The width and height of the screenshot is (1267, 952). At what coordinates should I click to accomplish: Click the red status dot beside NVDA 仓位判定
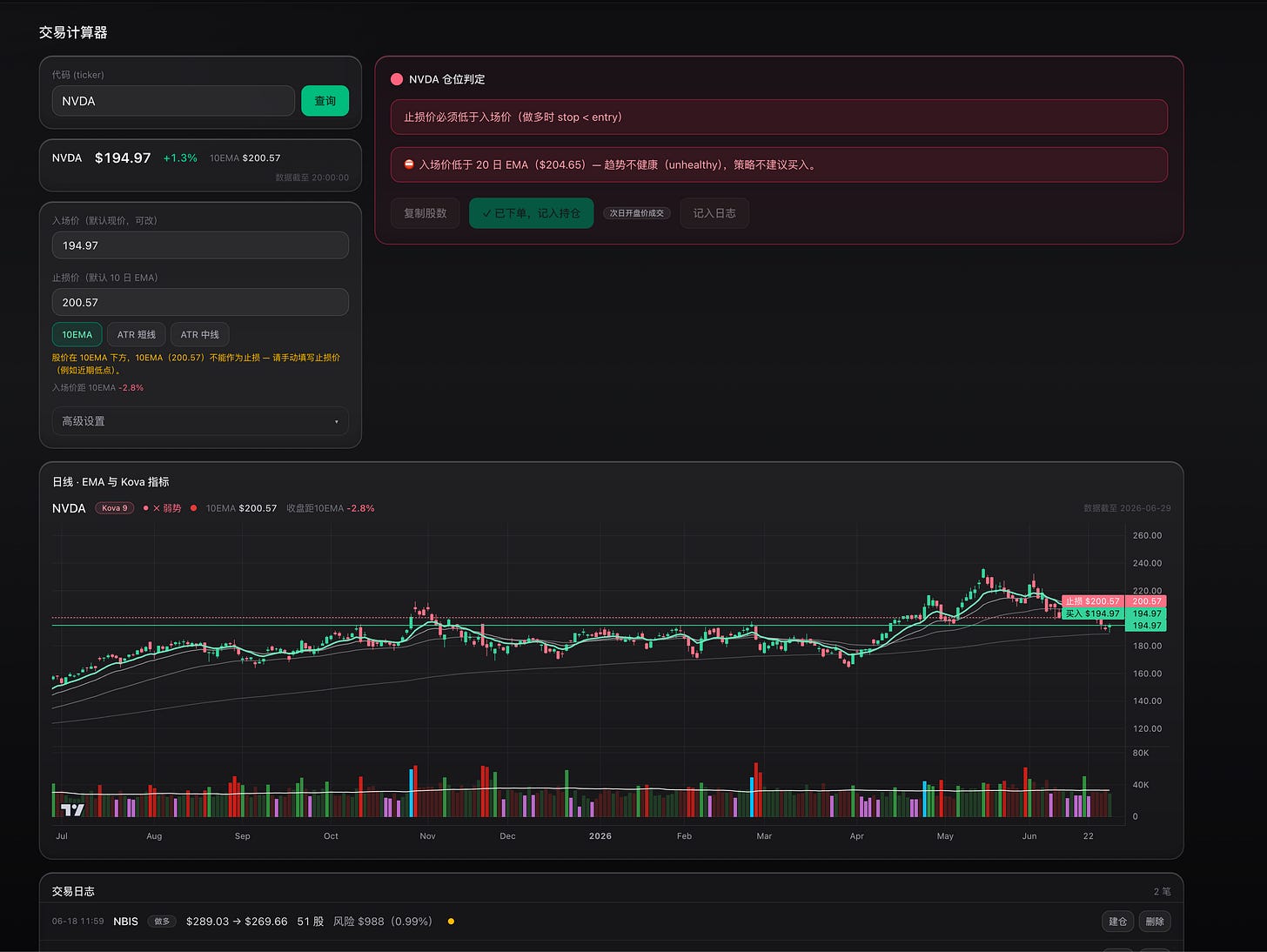point(397,79)
